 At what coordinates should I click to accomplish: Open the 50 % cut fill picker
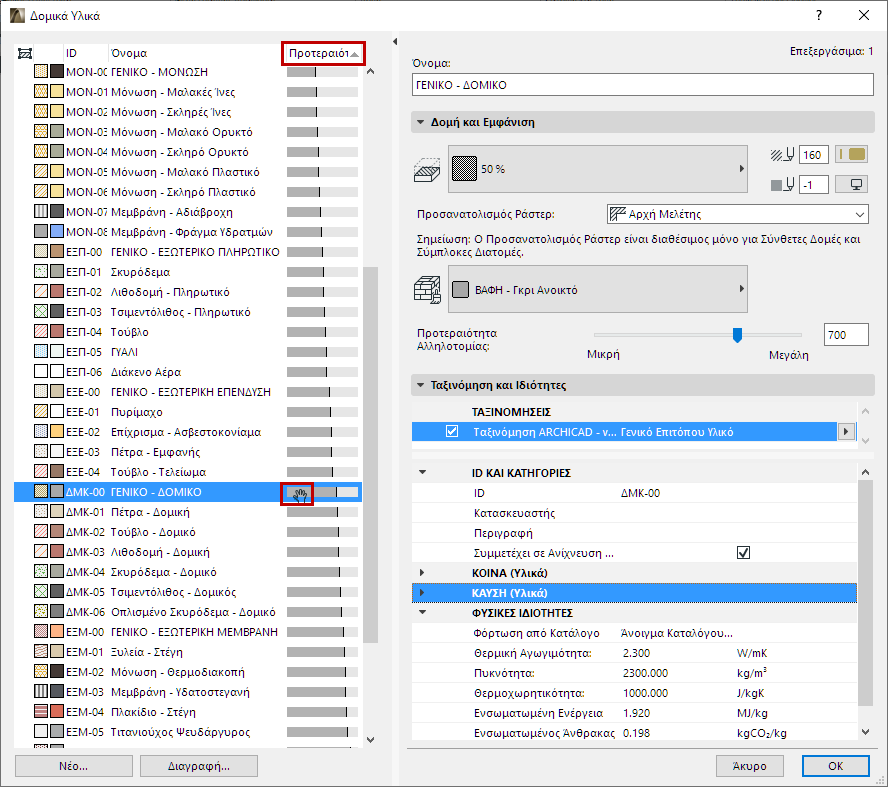pyautogui.click(x=597, y=169)
